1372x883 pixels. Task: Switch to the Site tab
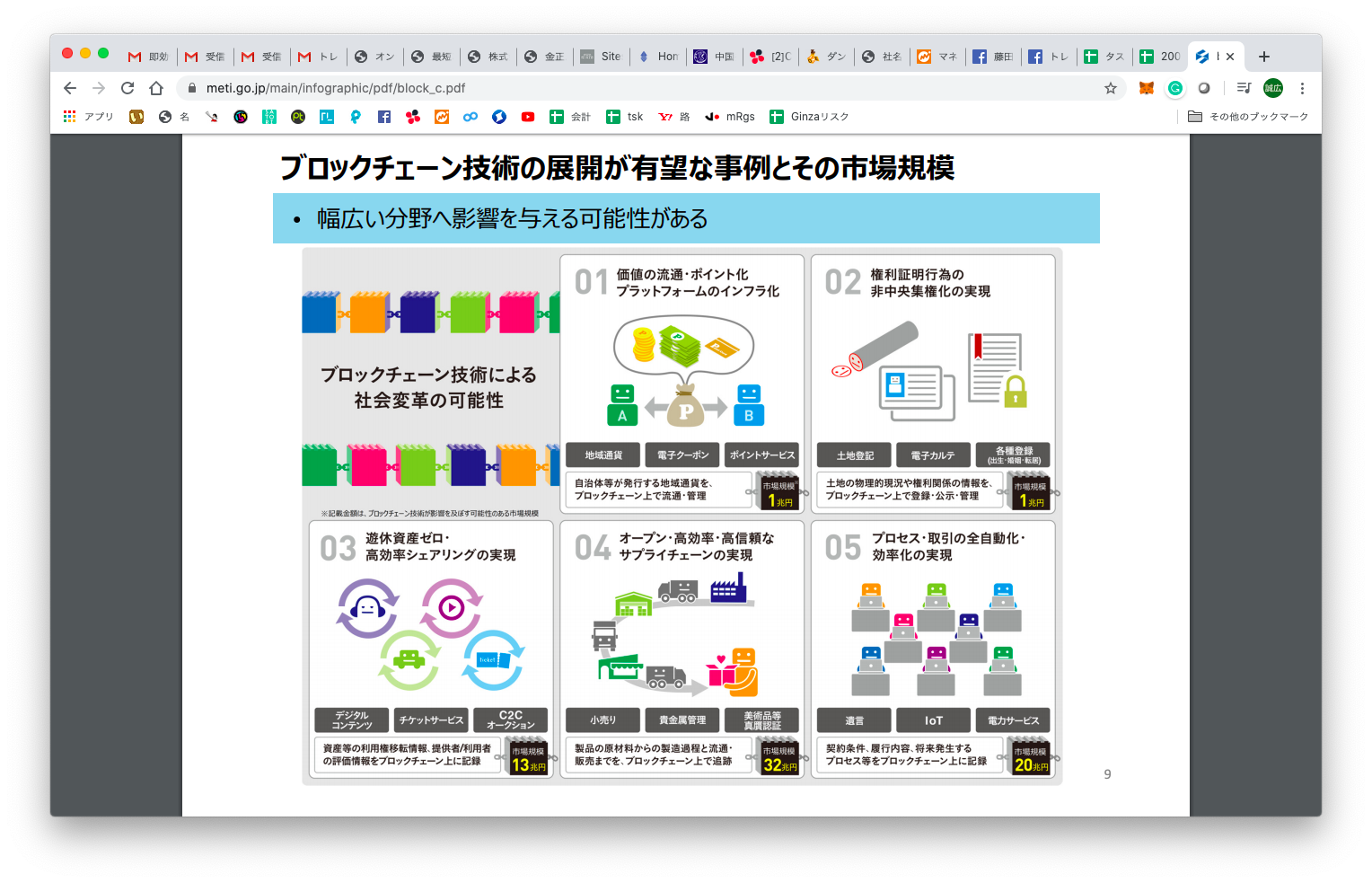[x=601, y=57]
